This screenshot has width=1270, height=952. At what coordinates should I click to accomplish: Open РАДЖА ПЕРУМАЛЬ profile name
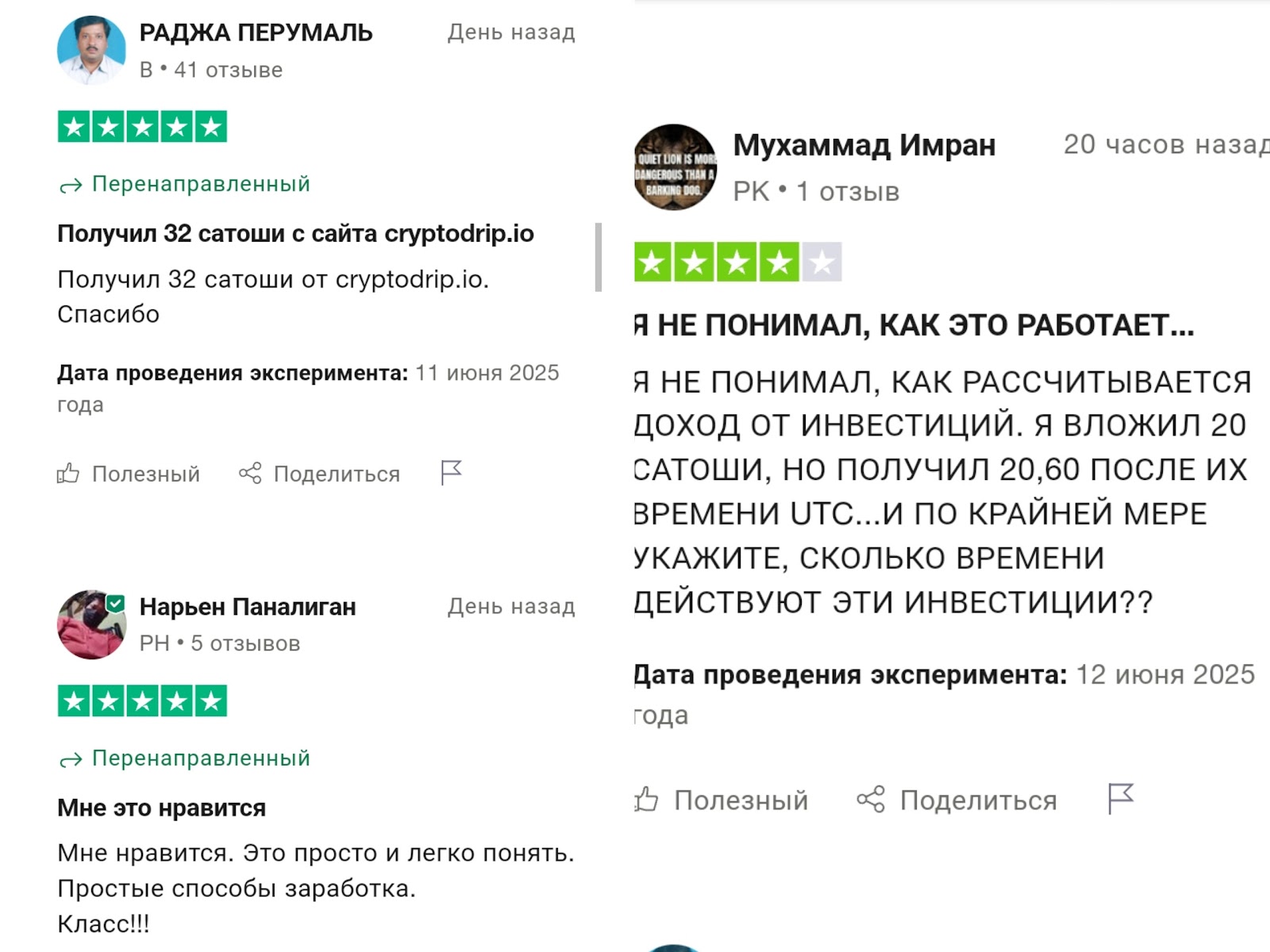(x=256, y=33)
